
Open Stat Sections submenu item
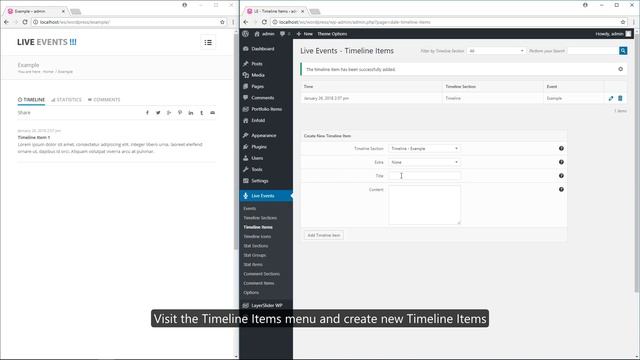pos(256,246)
